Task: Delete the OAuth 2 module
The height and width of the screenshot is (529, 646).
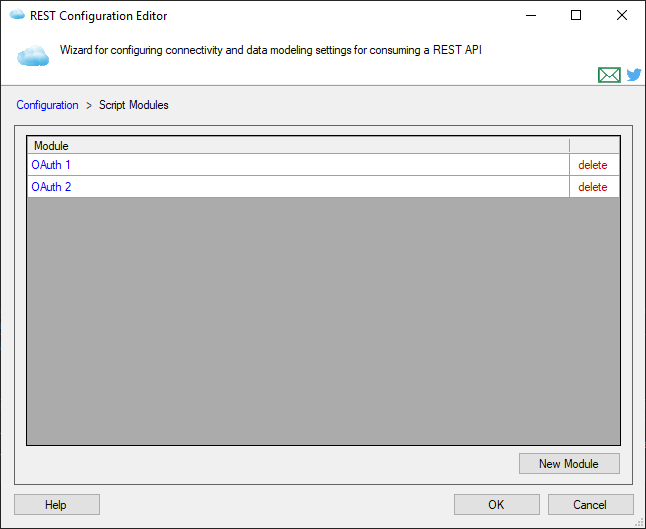Action: [x=592, y=187]
